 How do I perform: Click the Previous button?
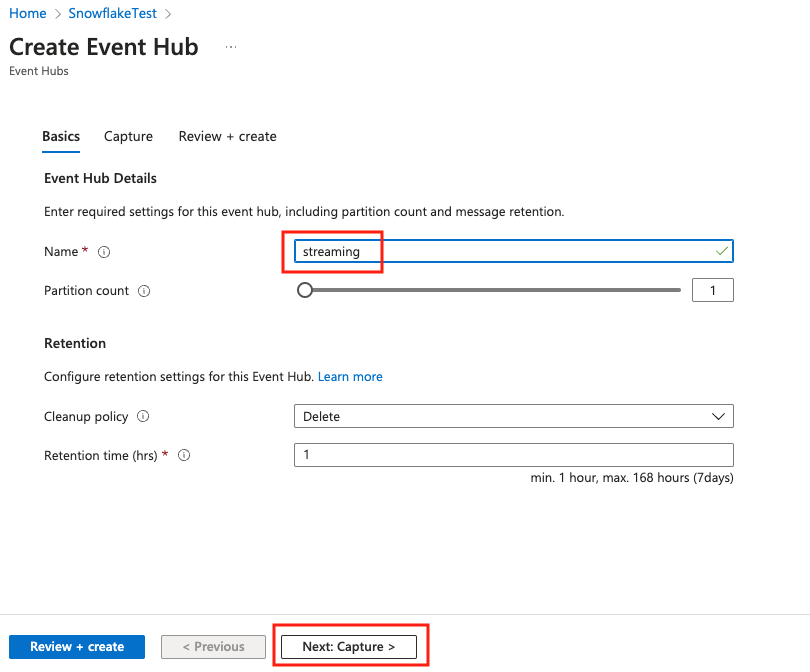213,647
